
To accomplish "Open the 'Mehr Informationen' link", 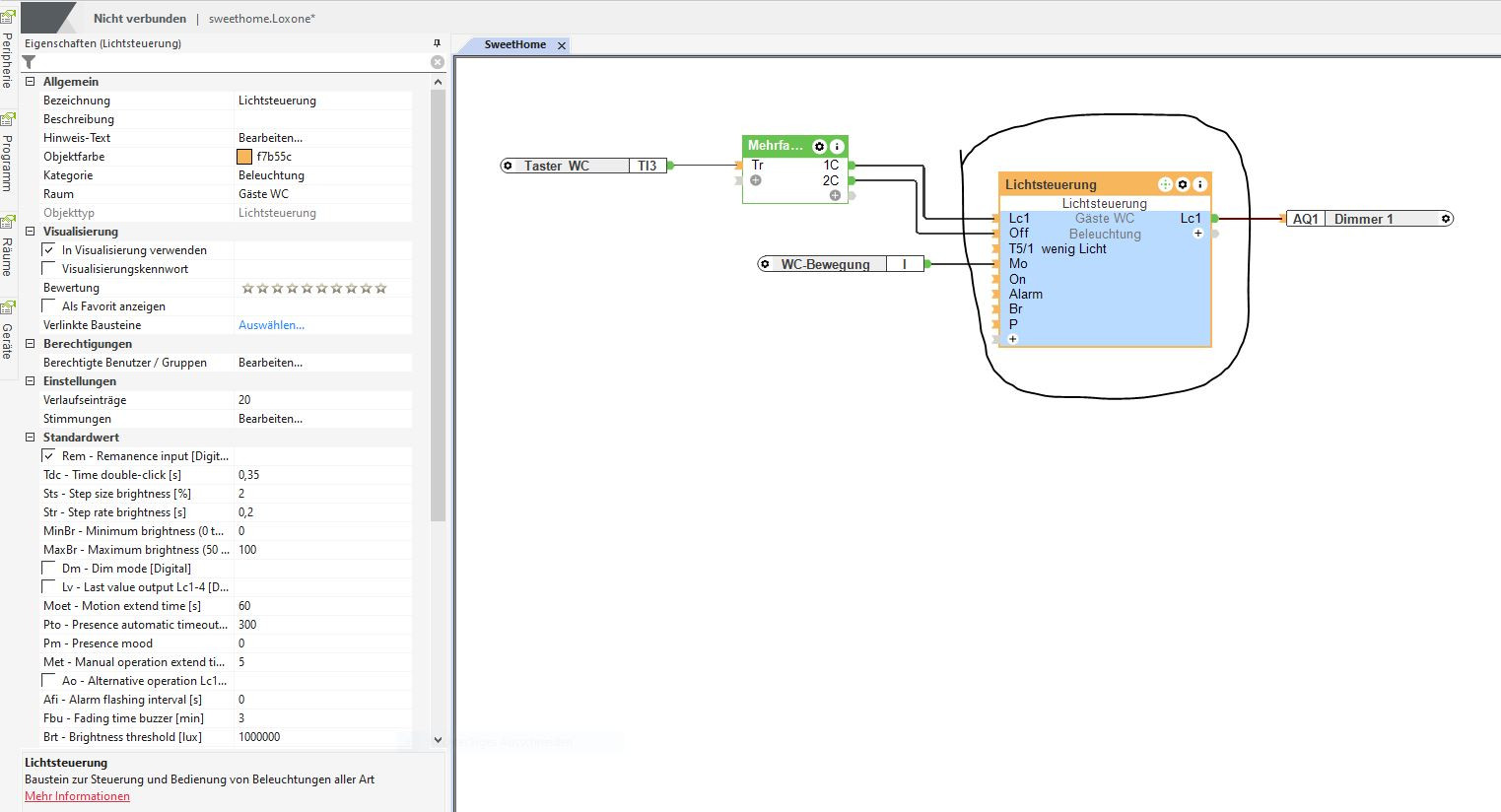I will (x=77, y=796).
